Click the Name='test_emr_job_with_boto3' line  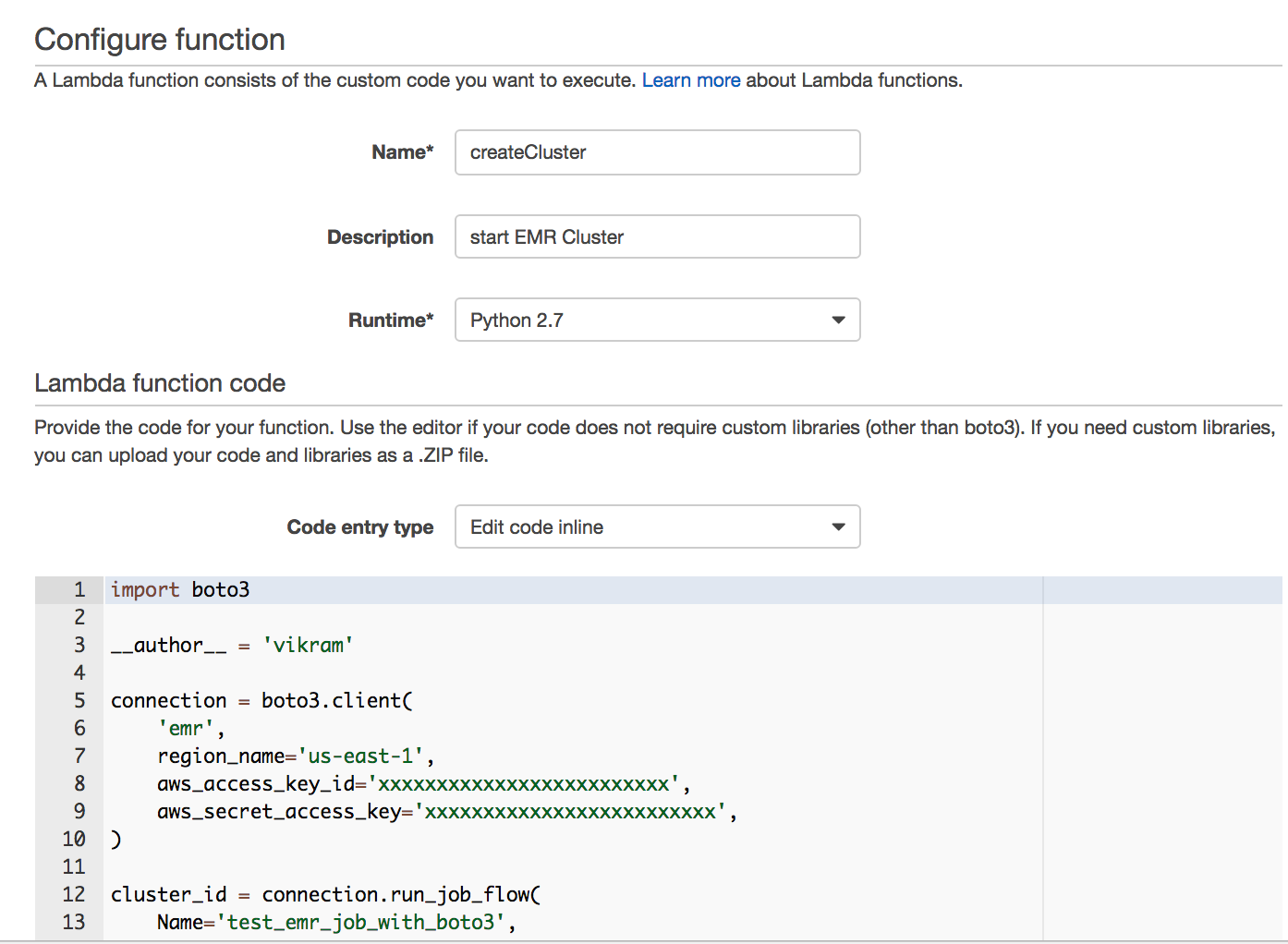pos(336,923)
